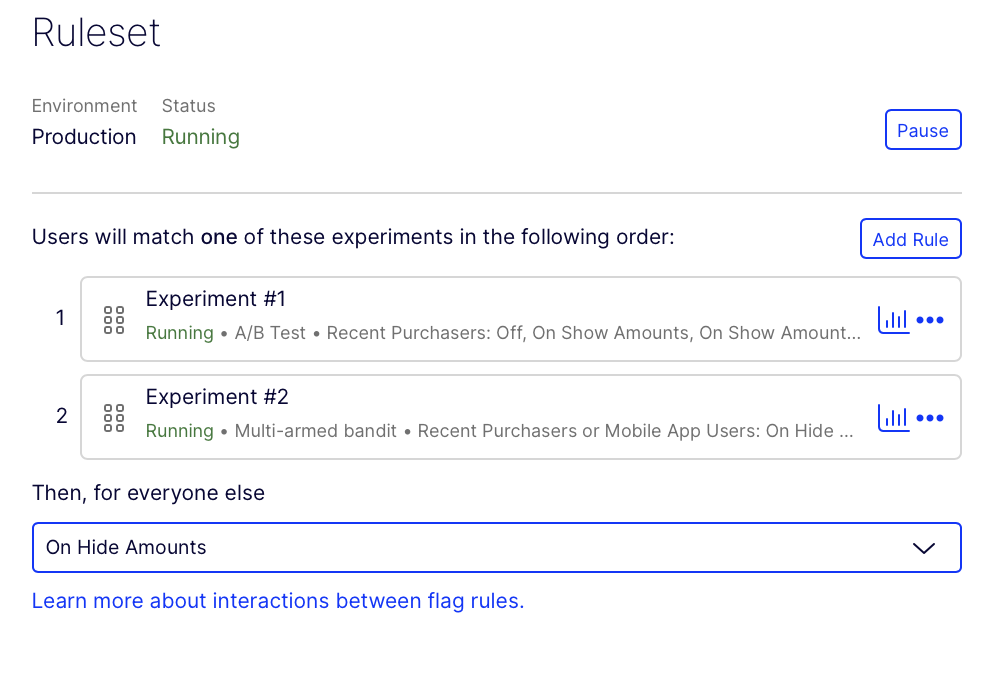1006x696 pixels.
Task: Click the Production environment value
Action: (84, 137)
